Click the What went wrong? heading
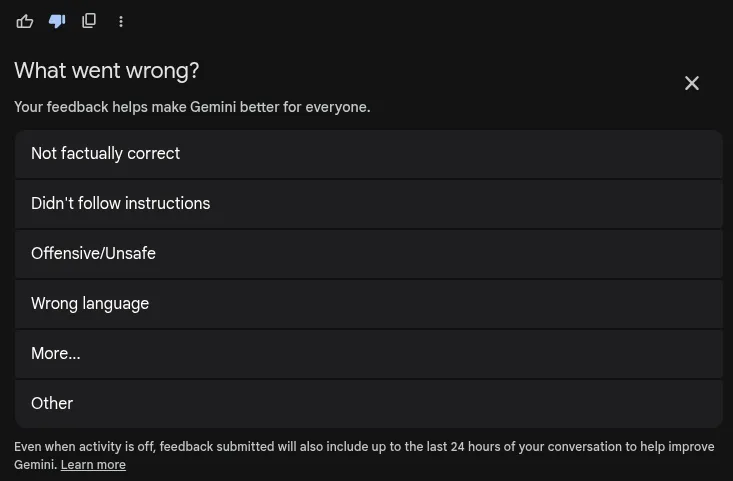Screen dimensions: 733x481 [107, 71]
